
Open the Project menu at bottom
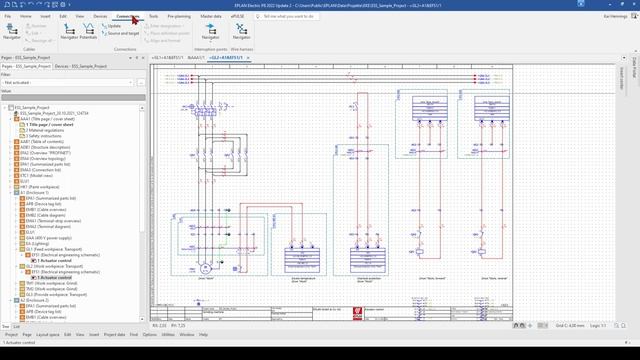click(11, 335)
